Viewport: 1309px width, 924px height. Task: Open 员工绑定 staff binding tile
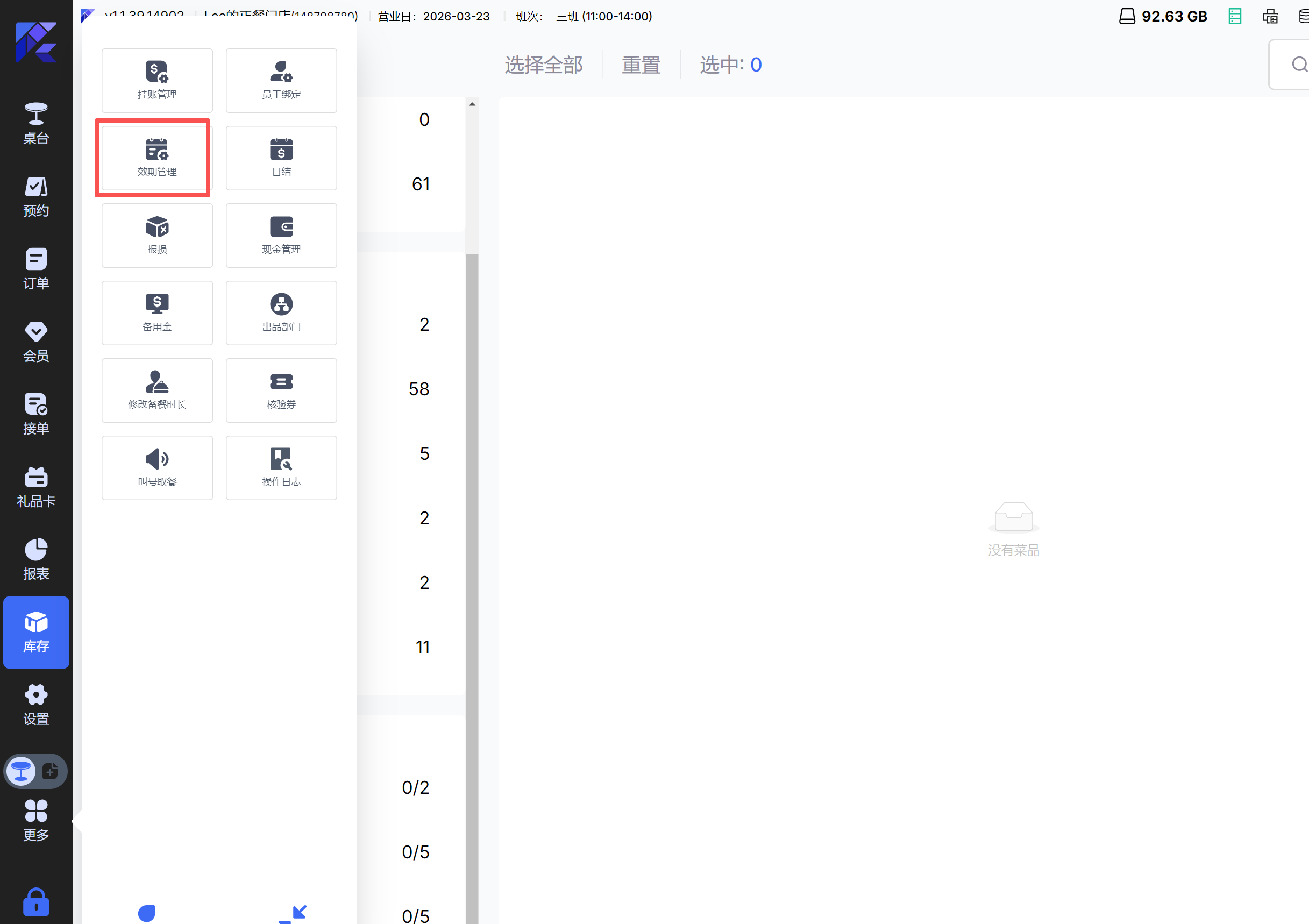(x=281, y=80)
